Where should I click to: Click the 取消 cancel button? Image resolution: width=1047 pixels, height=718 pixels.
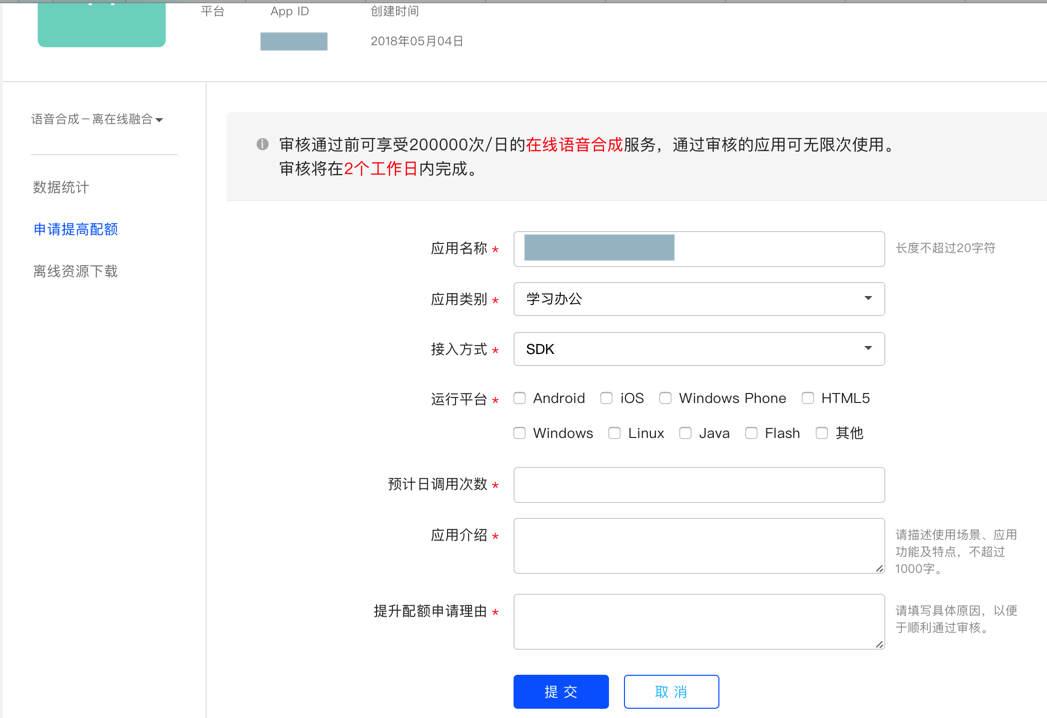(672, 691)
